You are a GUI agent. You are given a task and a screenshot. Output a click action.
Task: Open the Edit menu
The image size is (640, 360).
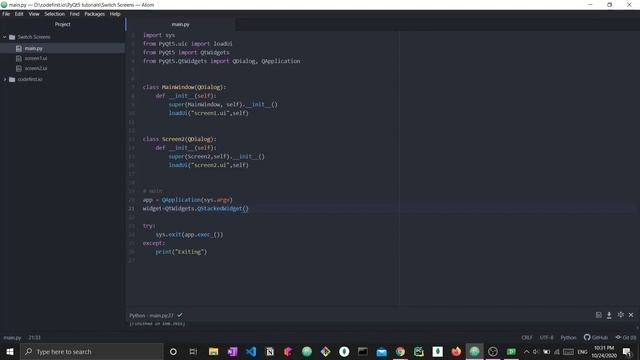(19, 14)
